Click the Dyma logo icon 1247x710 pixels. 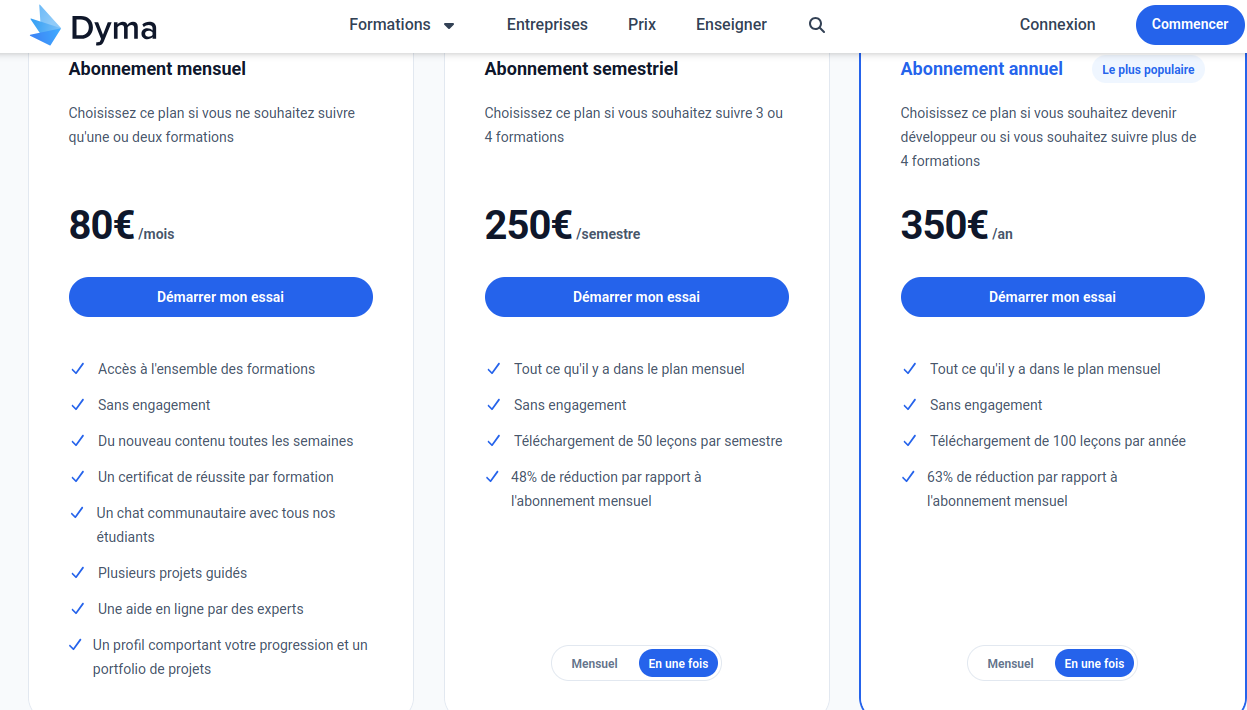pyautogui.click(x=46, y=26)
